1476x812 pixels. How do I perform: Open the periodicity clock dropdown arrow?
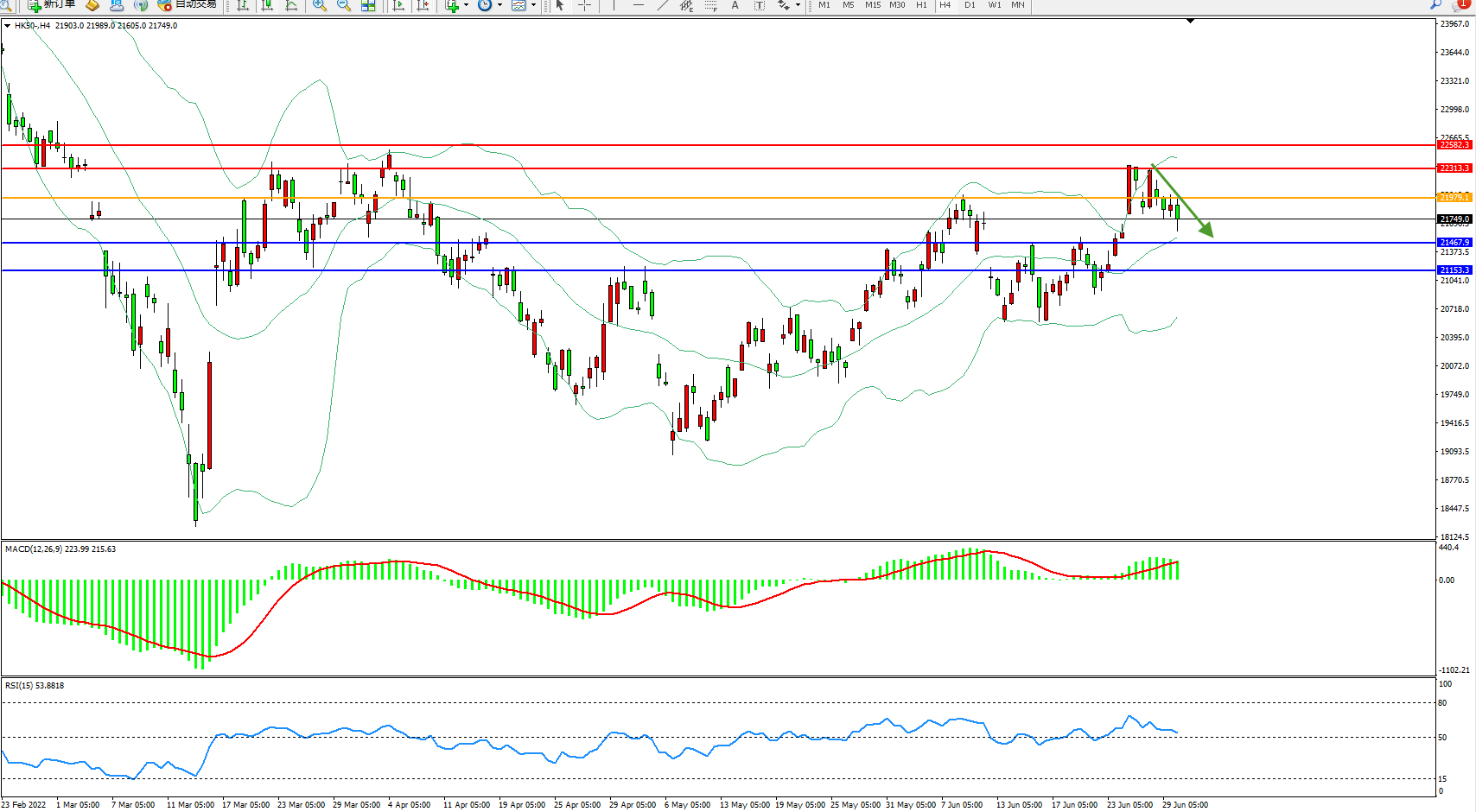(499, 5)
